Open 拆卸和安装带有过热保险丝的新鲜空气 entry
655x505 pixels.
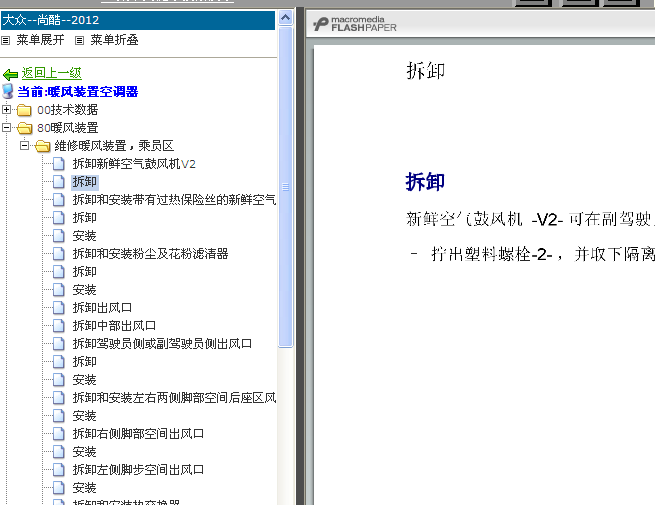point(174,200)
